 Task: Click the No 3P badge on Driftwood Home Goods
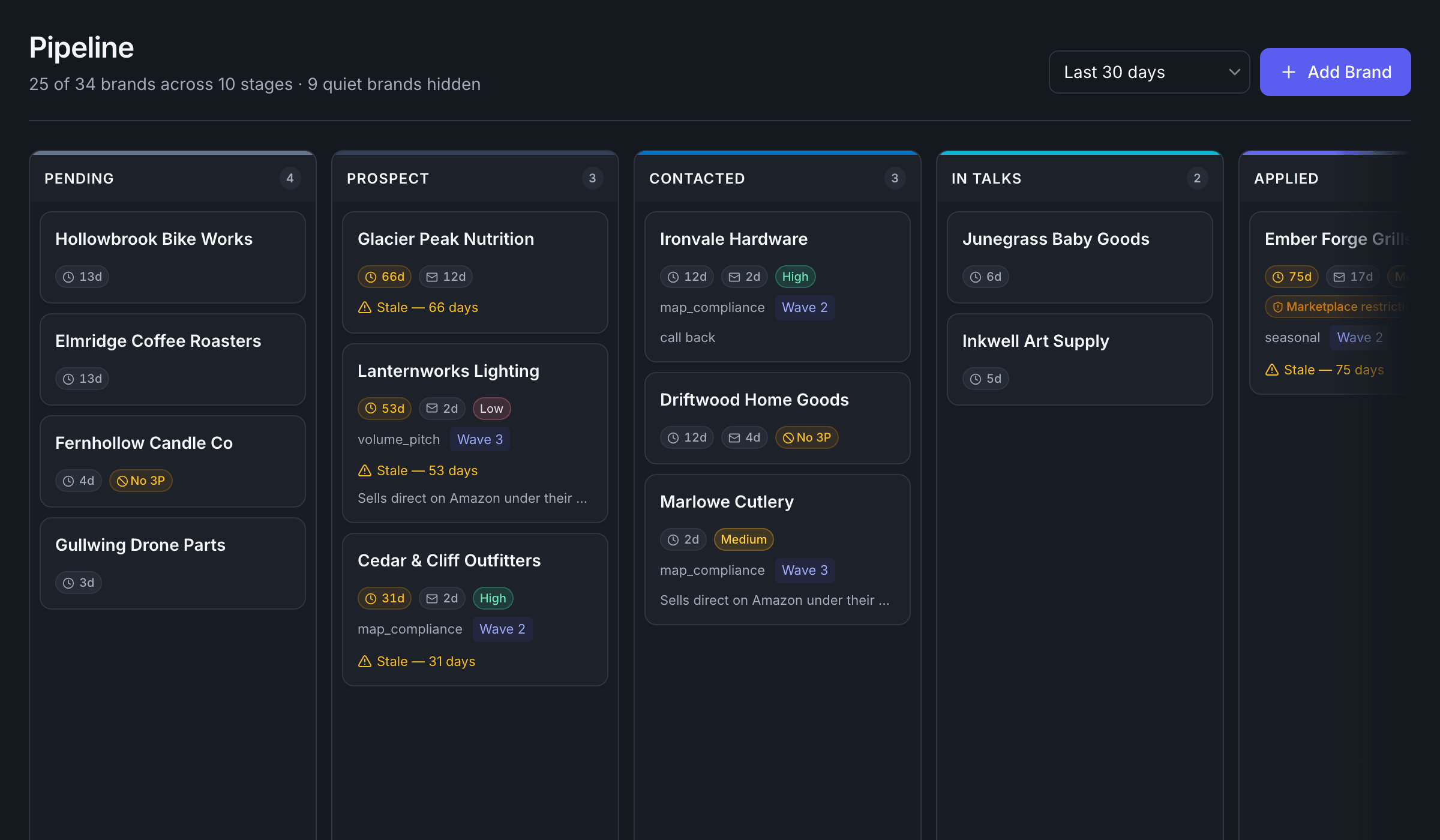(807, 437)
